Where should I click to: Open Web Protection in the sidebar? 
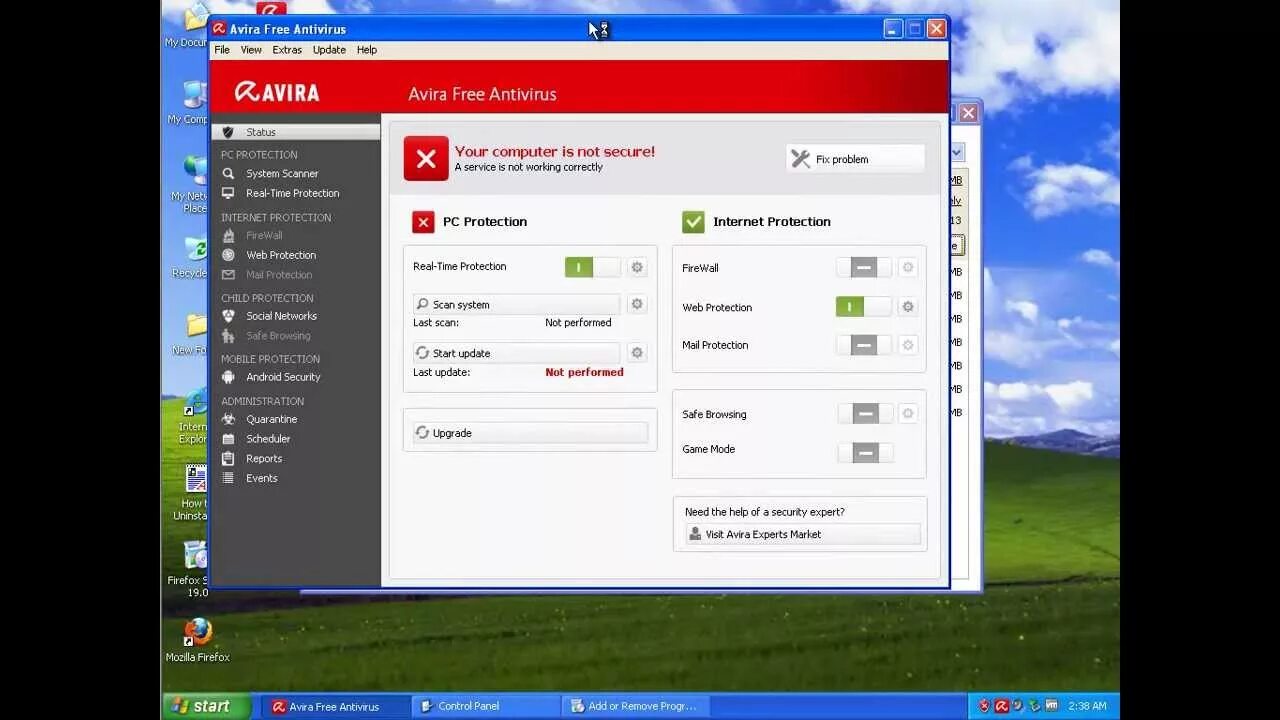click(x=280, y=255)
